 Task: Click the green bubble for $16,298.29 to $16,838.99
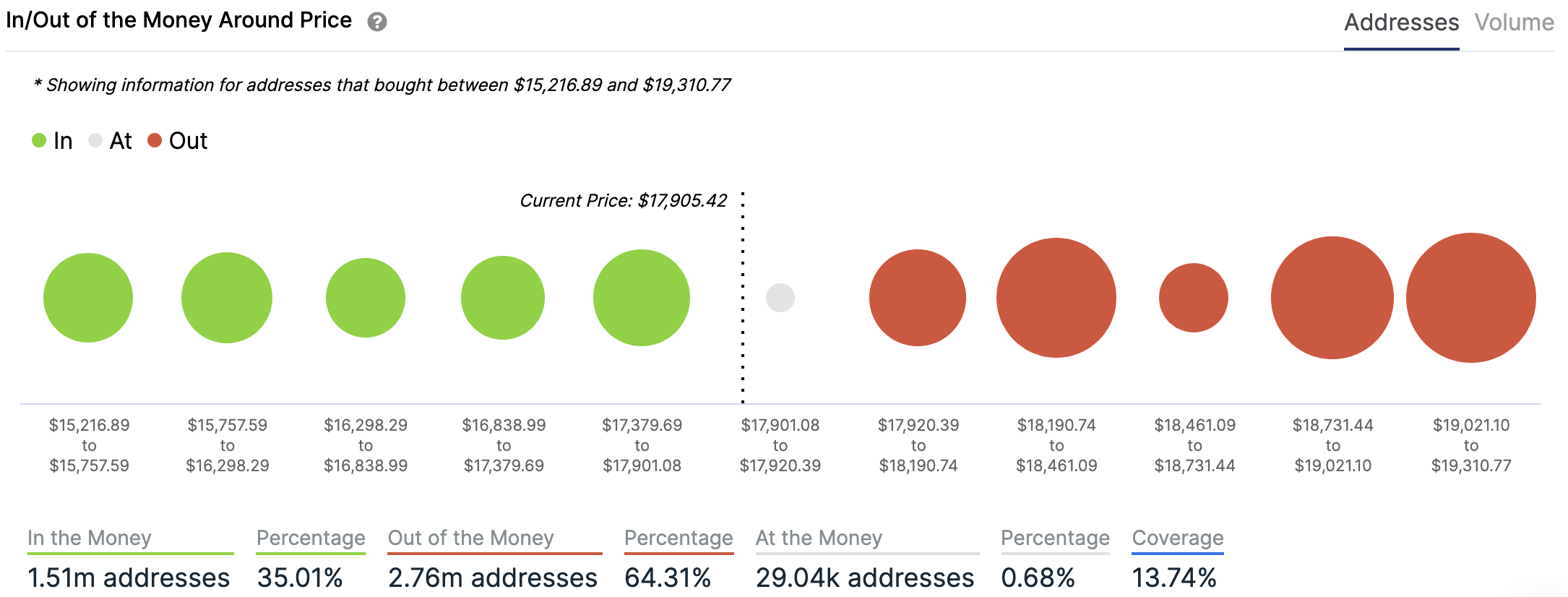point(366,298)
